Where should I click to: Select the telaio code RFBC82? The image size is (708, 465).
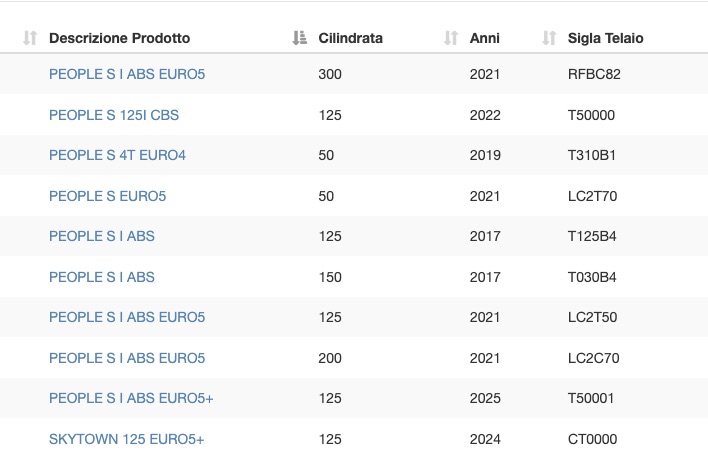click(x=594, y=74)
